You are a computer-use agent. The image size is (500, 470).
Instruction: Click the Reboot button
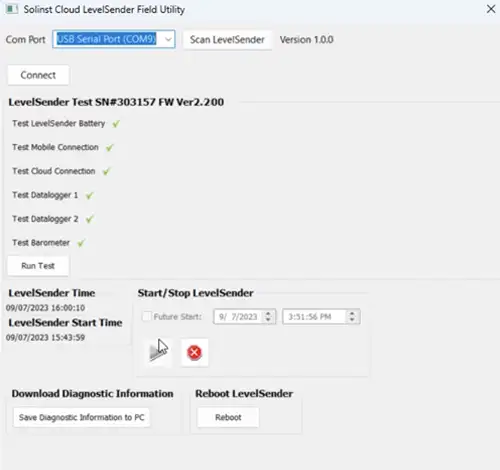pyautogui.click(x=228, y=417)
